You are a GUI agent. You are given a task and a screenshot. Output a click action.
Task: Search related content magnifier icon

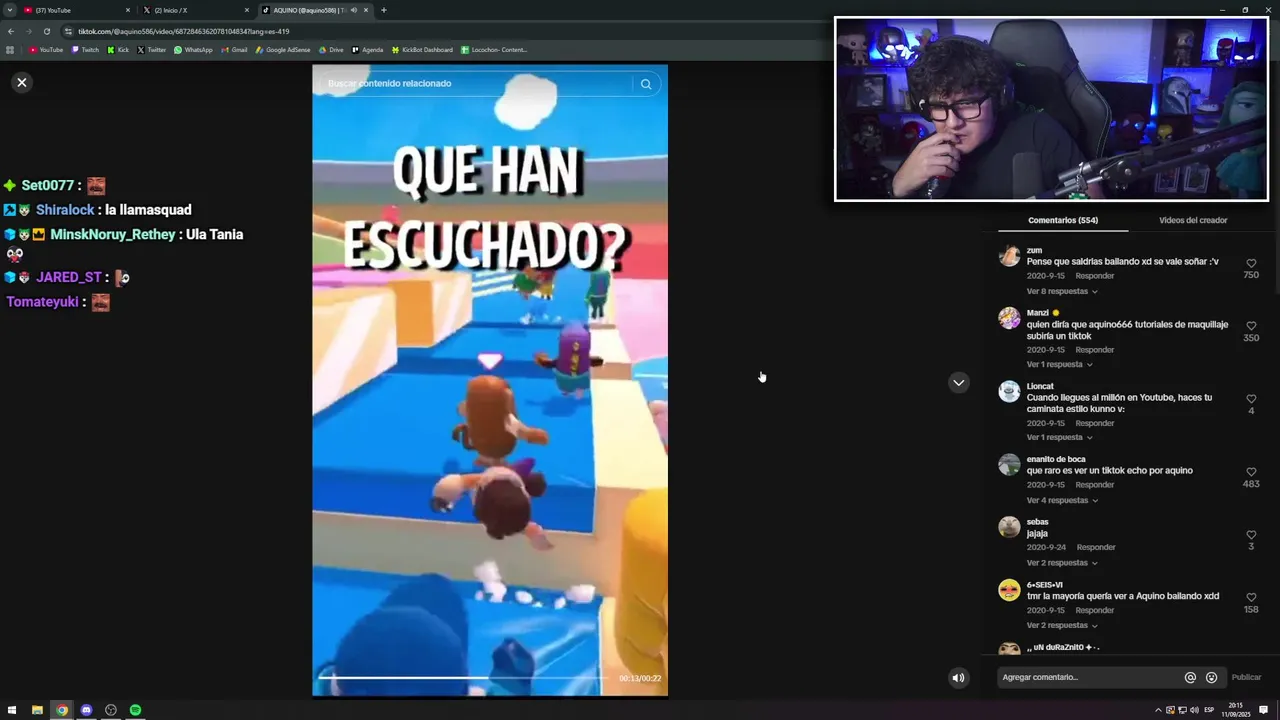[x=646, y=84]
